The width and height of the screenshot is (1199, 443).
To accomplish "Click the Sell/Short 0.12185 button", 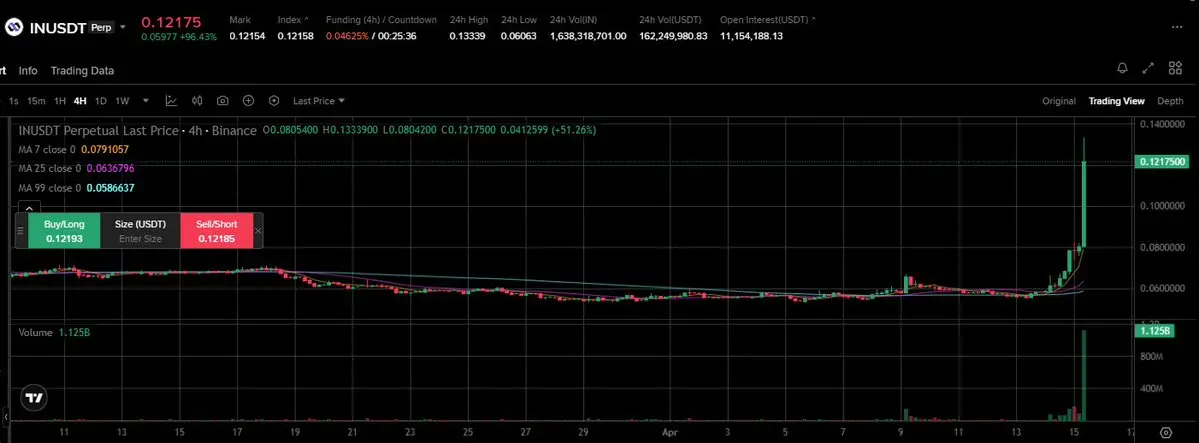I will (216, 230).
